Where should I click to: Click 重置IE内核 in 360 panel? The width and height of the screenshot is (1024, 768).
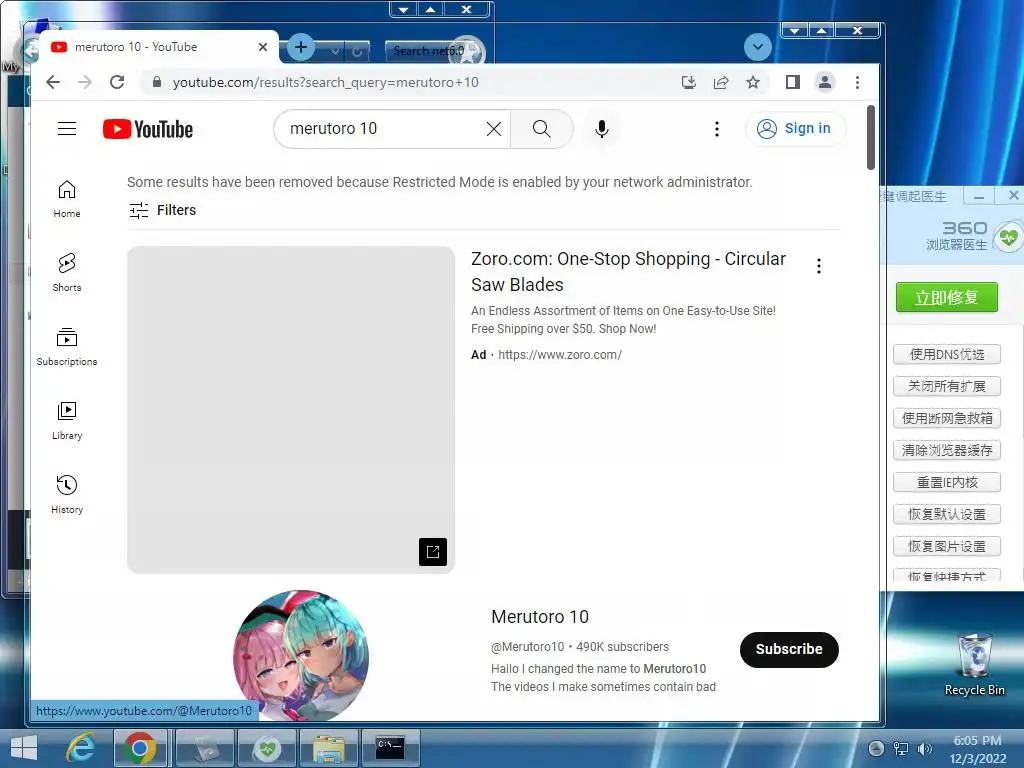[946, 483]
